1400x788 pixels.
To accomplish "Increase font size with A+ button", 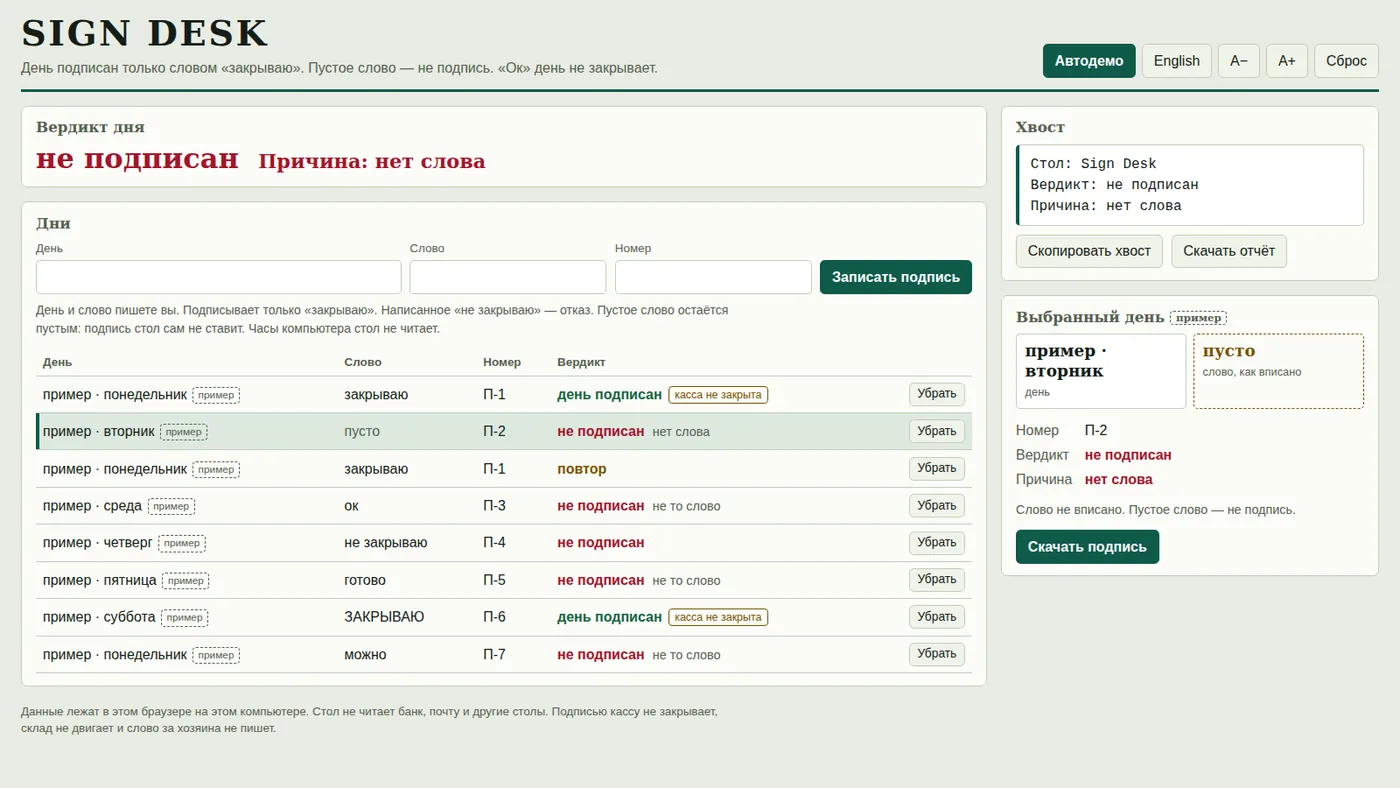I will point(1287,61).
